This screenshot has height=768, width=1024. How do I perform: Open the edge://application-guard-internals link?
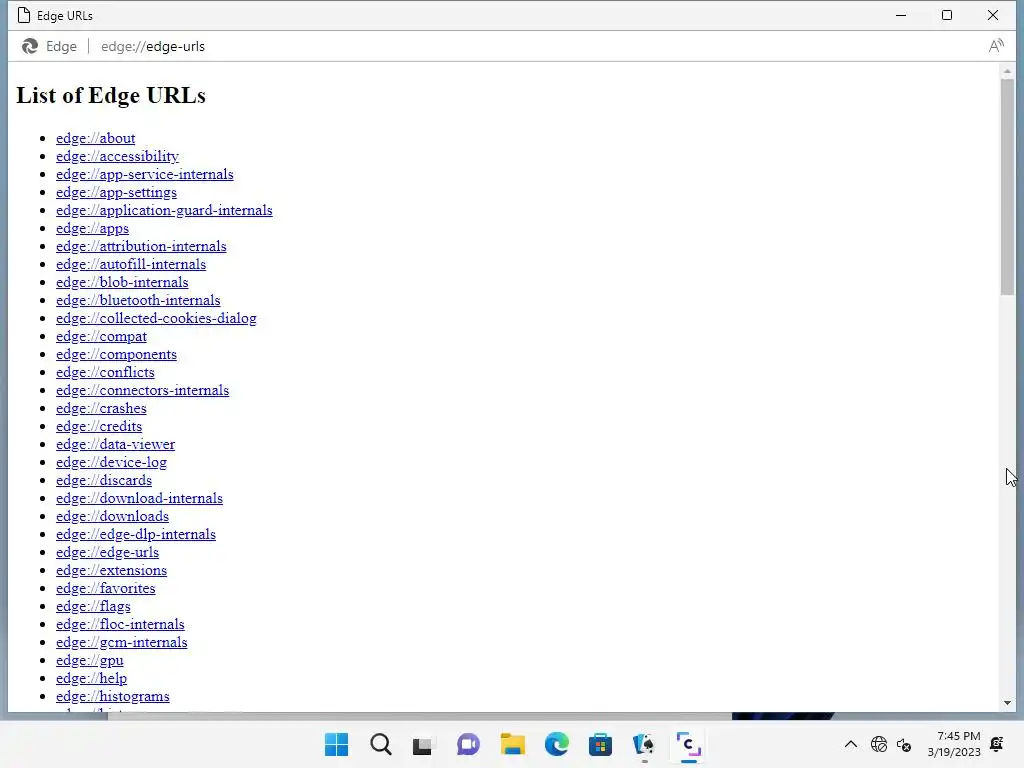click(x=164, y=210)
